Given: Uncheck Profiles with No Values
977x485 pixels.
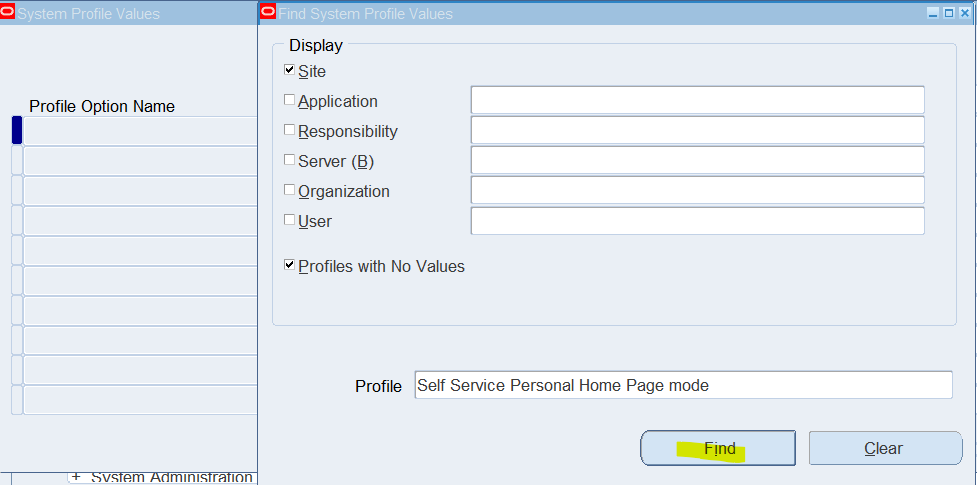Looking at the screenshot, I should tap(289, 265).
